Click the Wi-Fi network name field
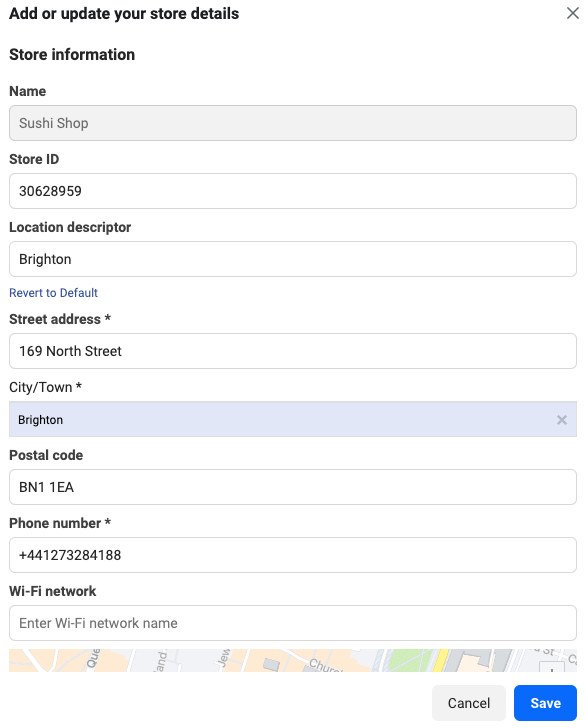 pos(293,623)
